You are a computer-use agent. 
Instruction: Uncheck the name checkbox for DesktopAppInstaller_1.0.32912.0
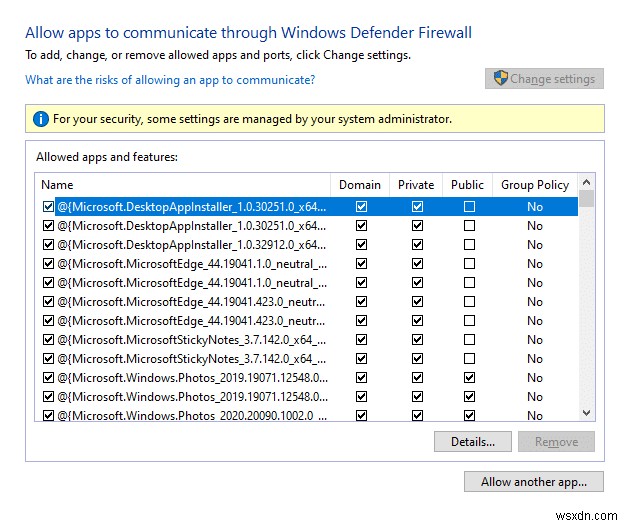coord(48,245)
